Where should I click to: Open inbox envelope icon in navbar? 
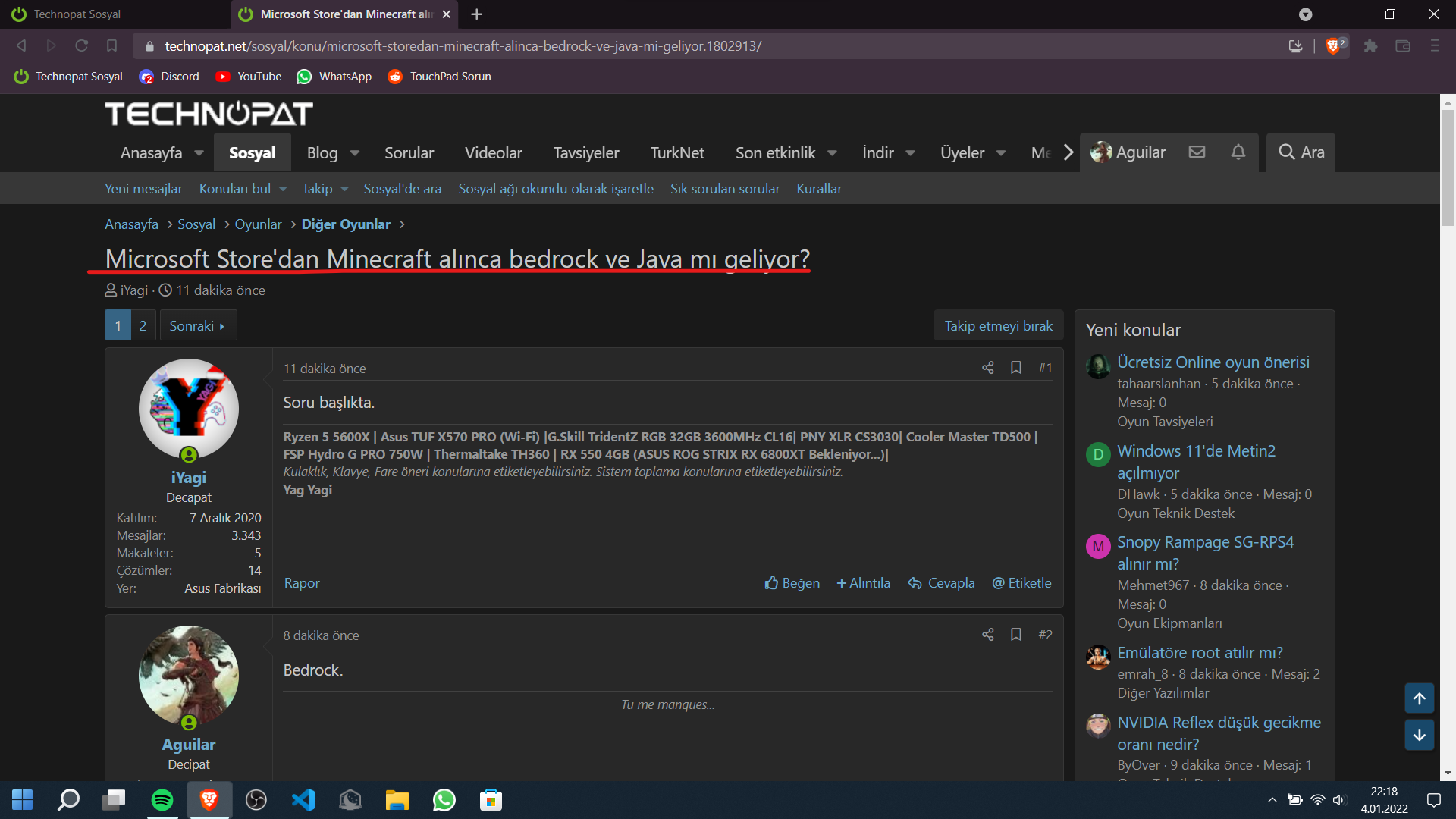(1197, 152)
